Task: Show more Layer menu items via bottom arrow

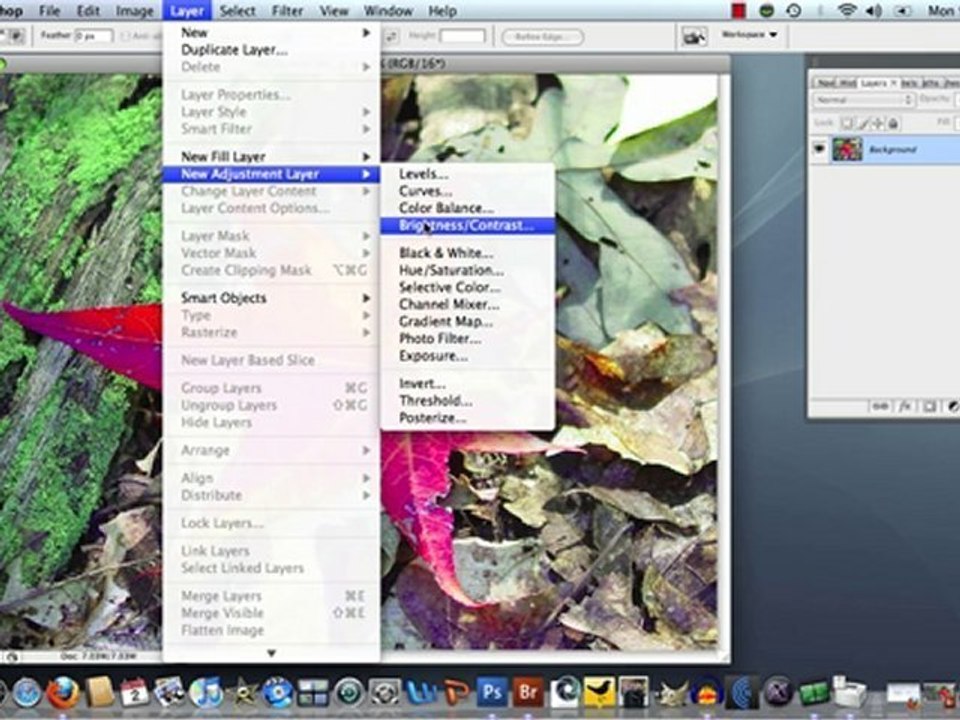Action: pos(271,653)
